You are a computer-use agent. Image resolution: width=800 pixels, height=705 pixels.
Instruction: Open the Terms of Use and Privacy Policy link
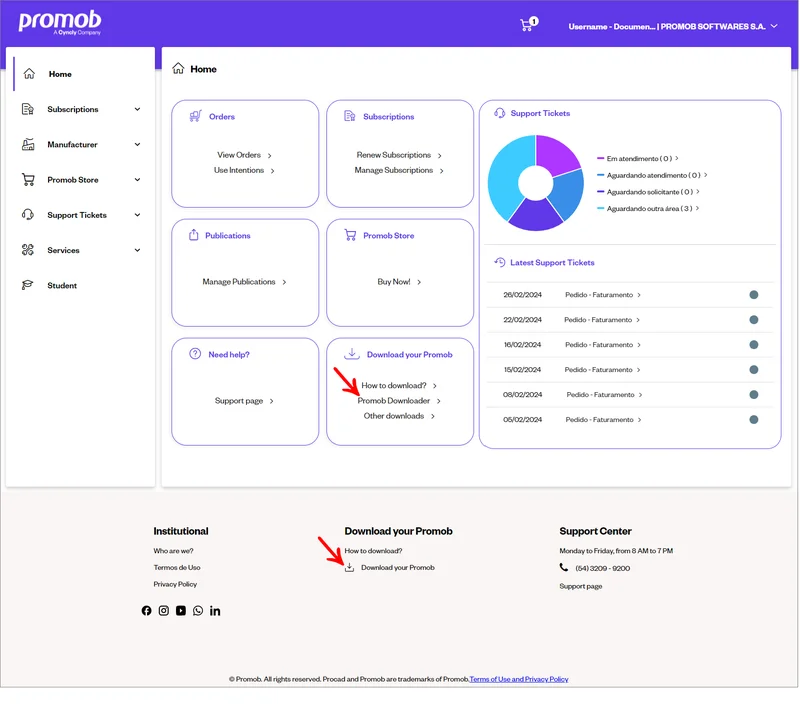point(519,679)
